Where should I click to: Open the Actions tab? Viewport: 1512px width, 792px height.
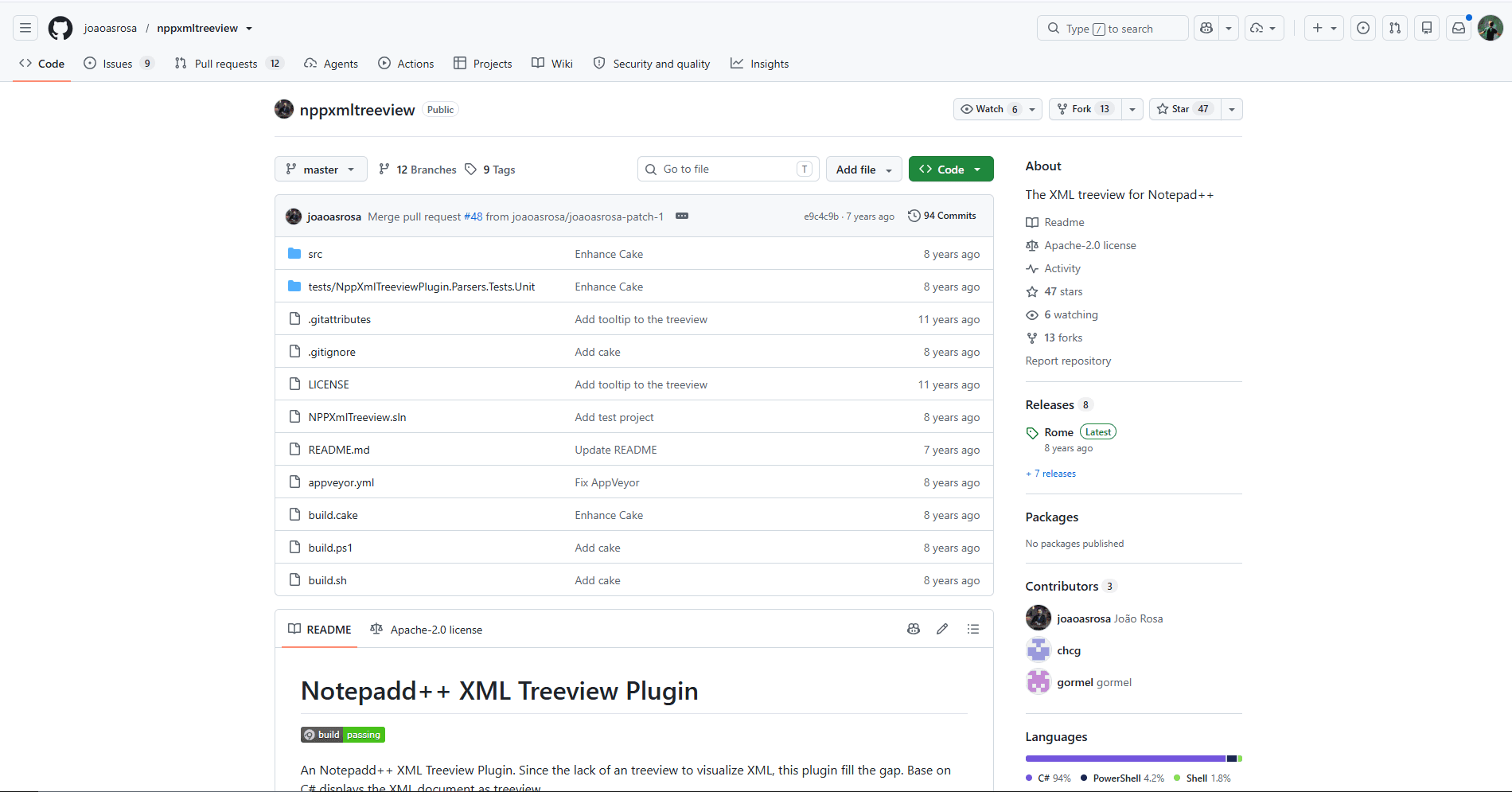(x=406, y=64)
